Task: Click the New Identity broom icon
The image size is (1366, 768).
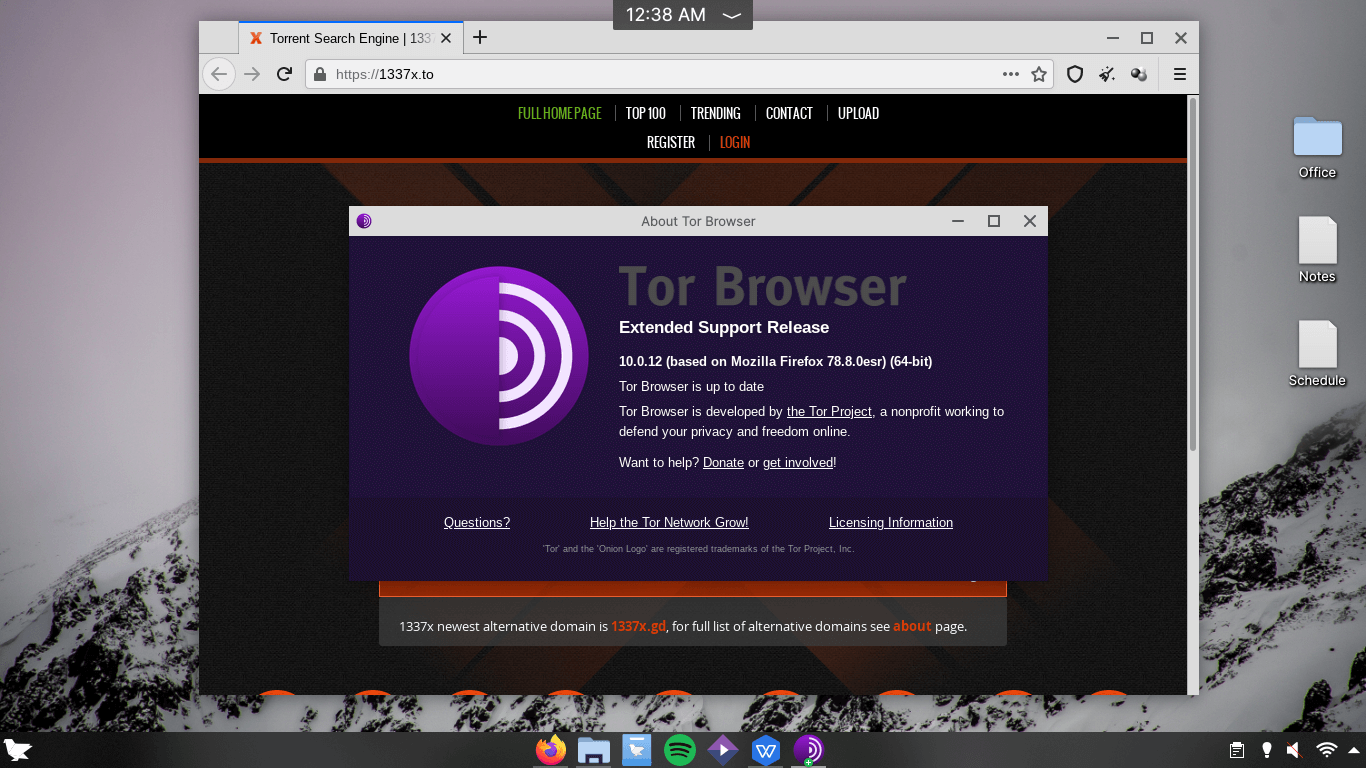Action: (1107, 74)
